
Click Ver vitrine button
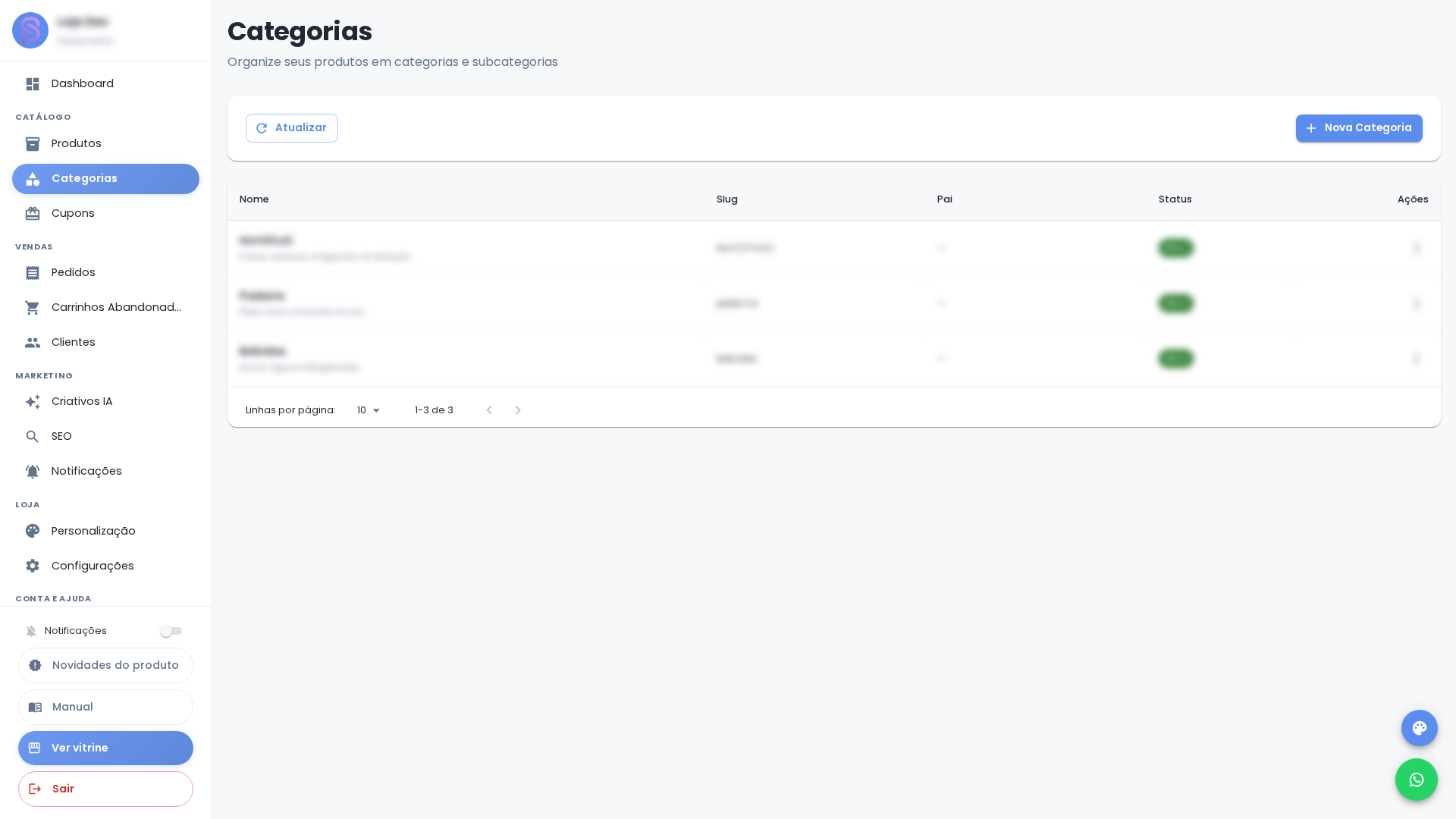click(x=105, y=748)
